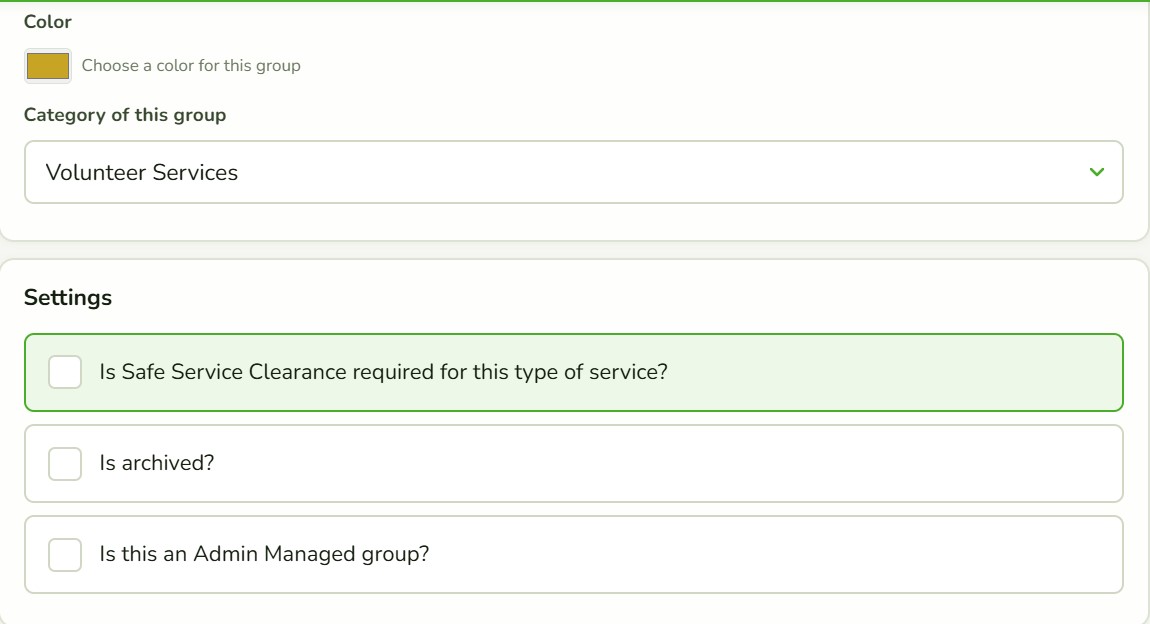Click "Is Safe Service Clearance required" label text
Screen dimensions: 1150x624
384,372
